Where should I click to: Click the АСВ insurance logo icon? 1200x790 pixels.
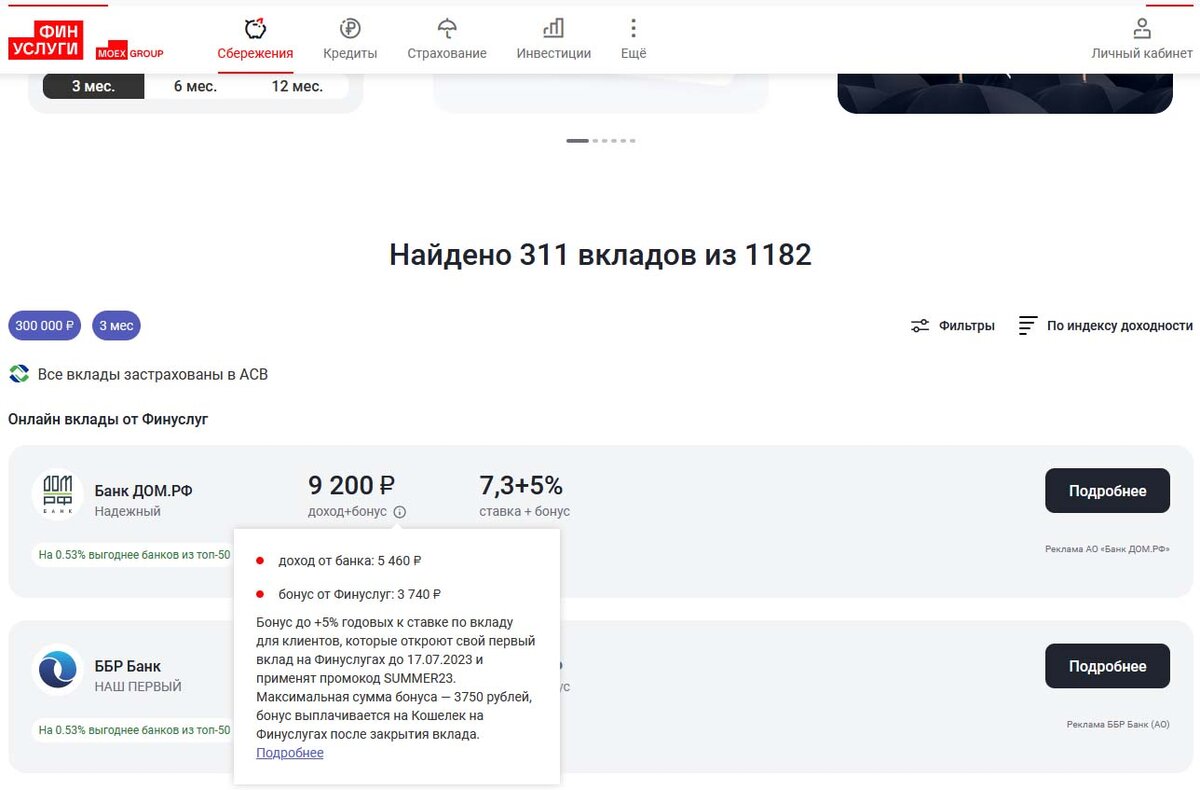pyautogui.click(x=19, y=375)
